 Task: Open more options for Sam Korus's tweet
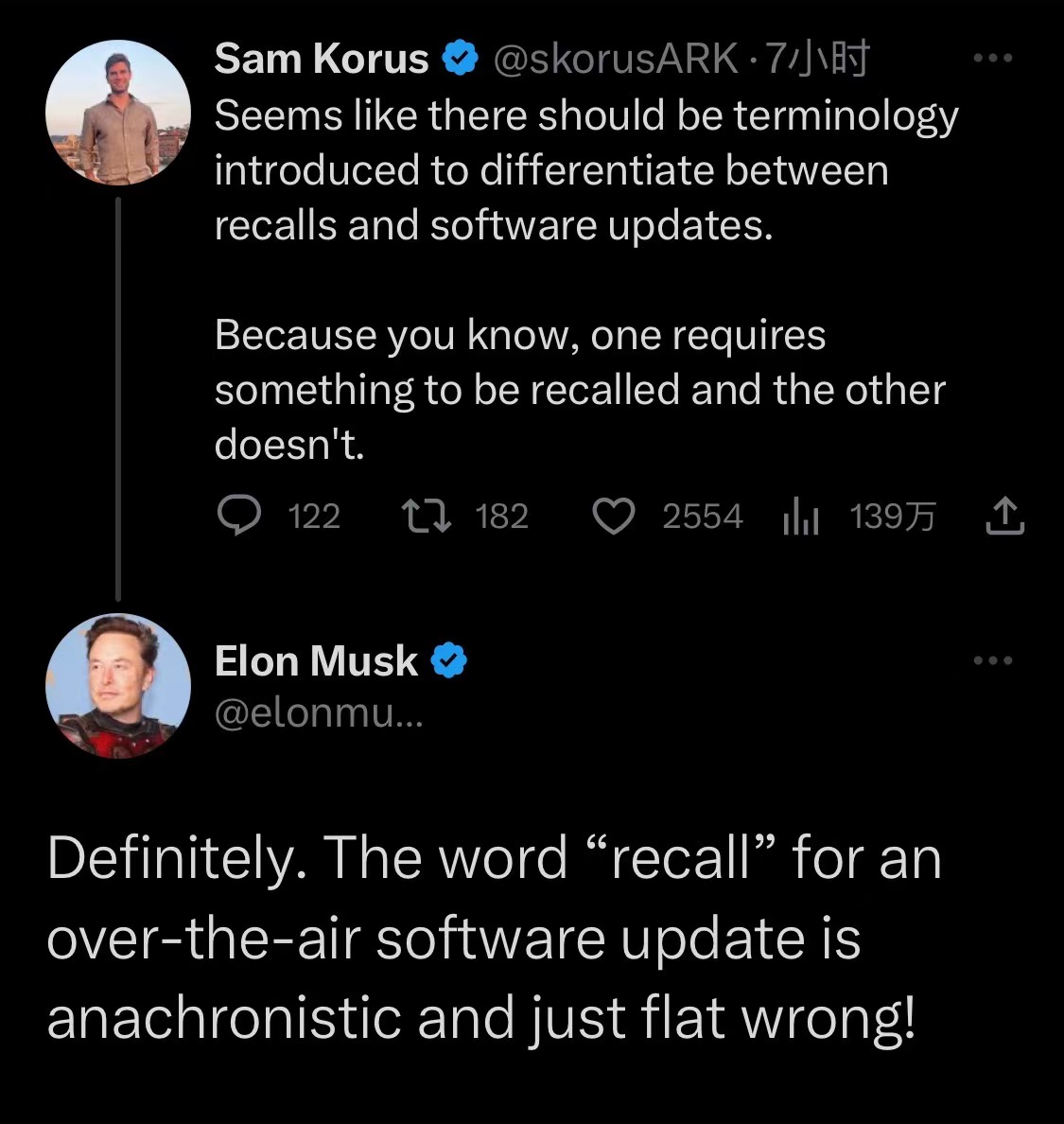992,59
